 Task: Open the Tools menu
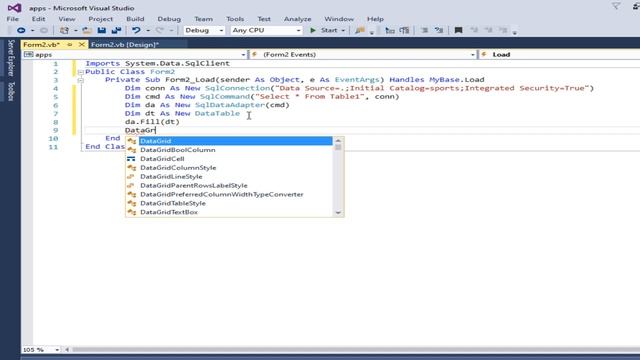click(235, 19)
